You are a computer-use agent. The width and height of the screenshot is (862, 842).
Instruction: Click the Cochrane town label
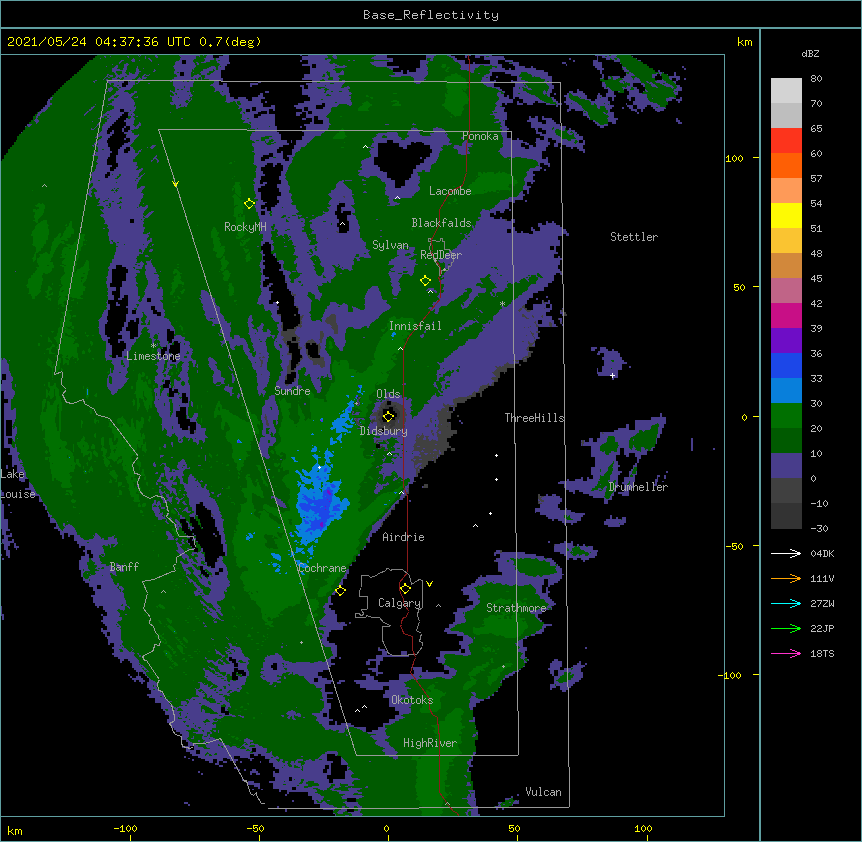(x=322, y=568)
